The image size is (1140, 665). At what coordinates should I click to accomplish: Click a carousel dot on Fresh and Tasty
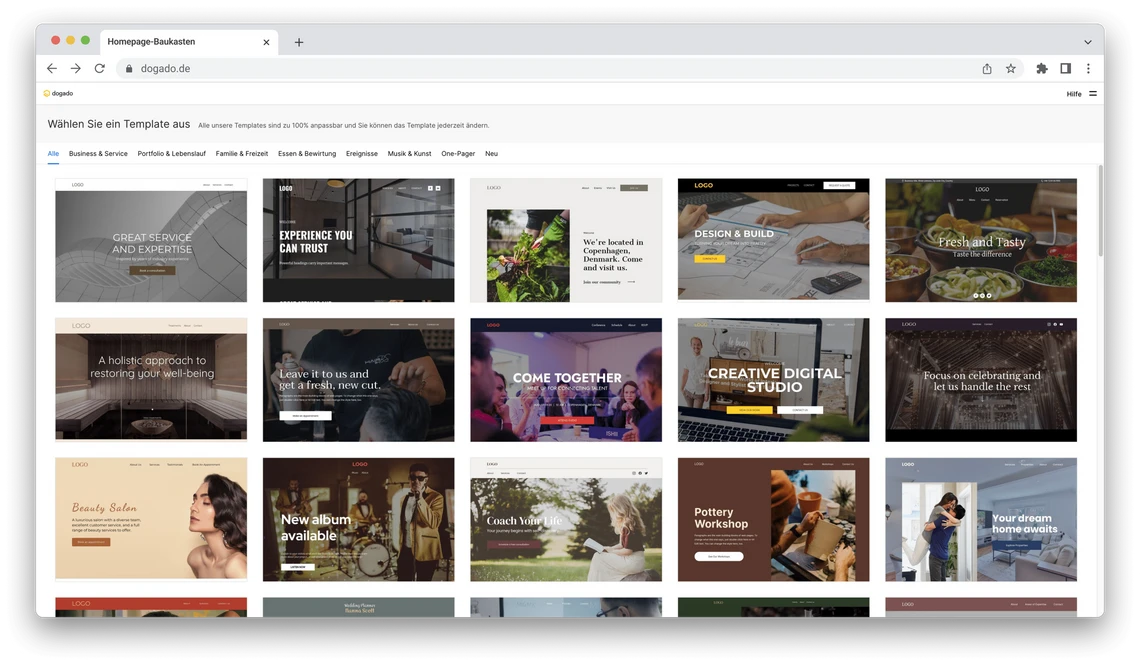click(x=981, y=295)
